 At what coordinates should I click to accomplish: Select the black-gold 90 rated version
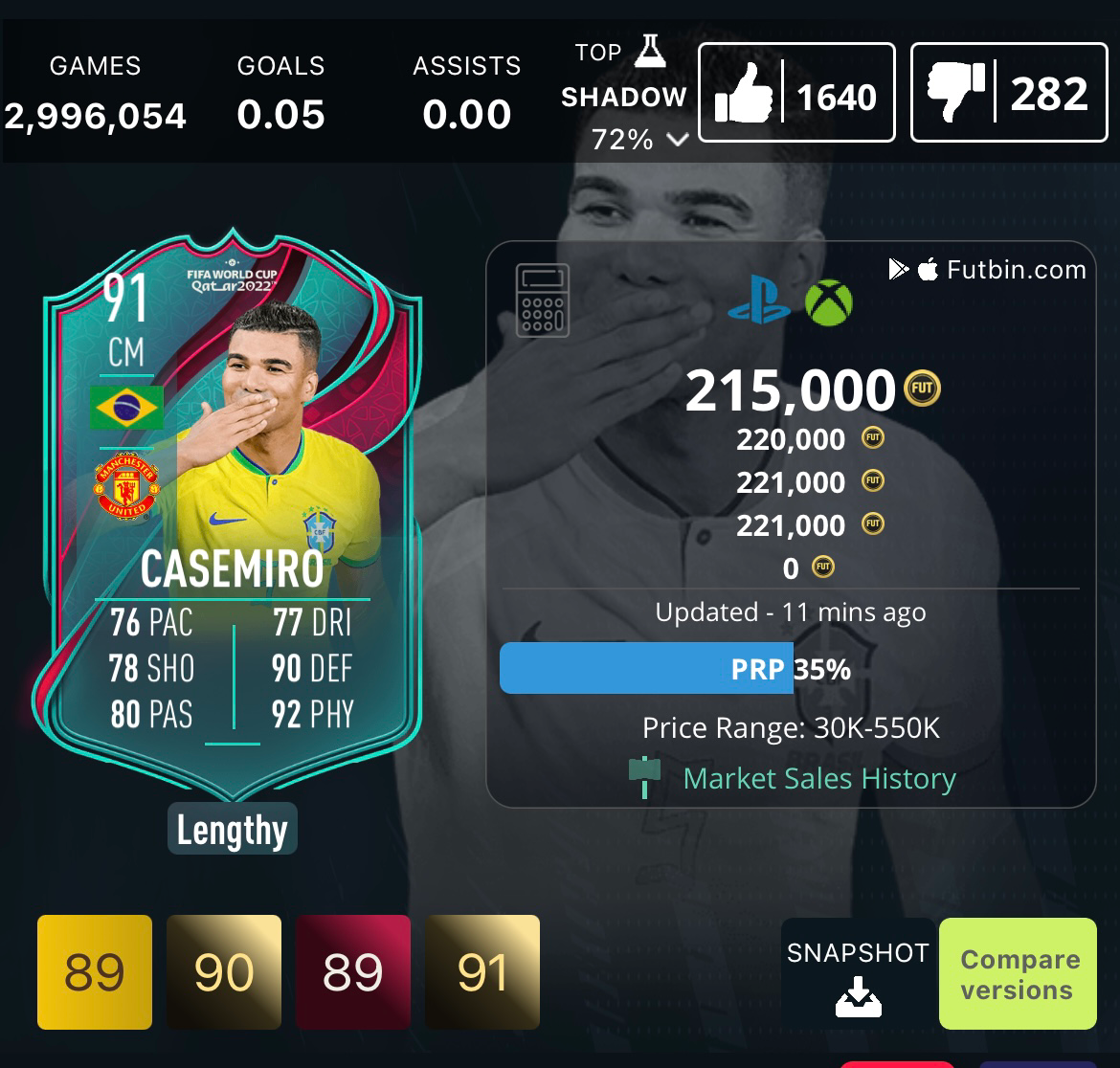click(x=224, y=972)
